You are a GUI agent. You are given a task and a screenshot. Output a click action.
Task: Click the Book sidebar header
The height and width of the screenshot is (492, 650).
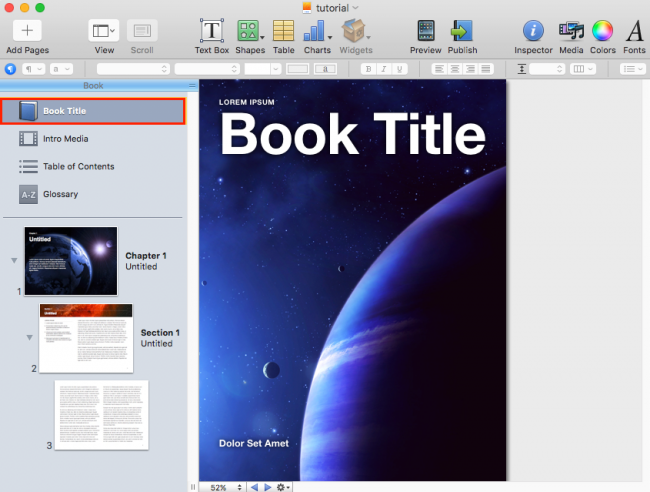point(94,85)
